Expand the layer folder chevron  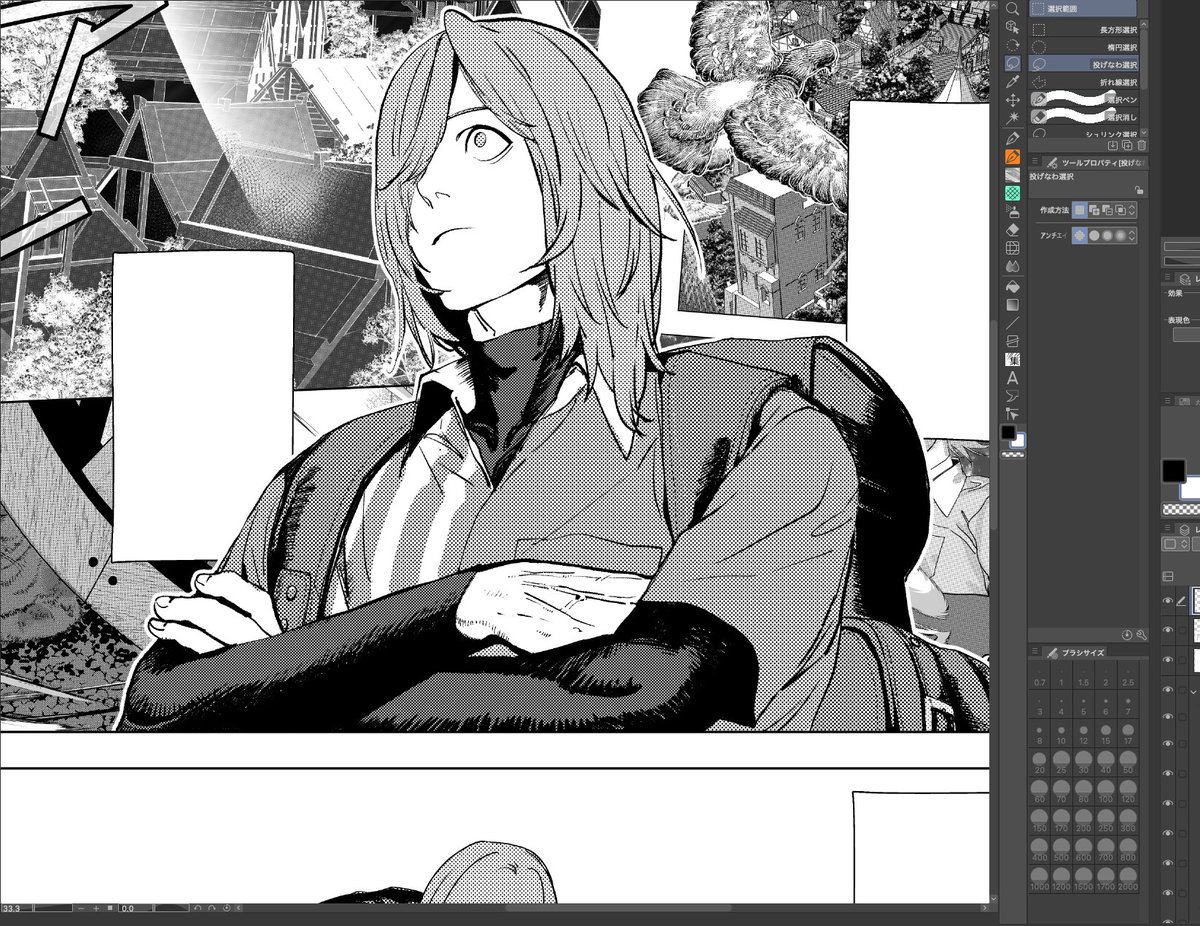[x=1193, y=692]
